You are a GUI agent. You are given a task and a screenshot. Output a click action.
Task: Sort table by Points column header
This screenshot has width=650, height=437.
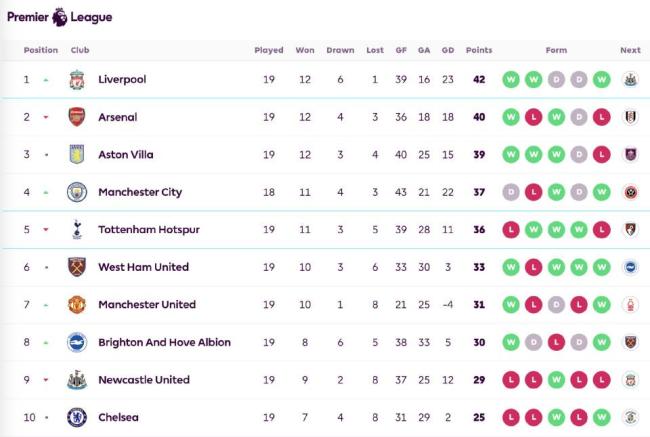[479, 50]
